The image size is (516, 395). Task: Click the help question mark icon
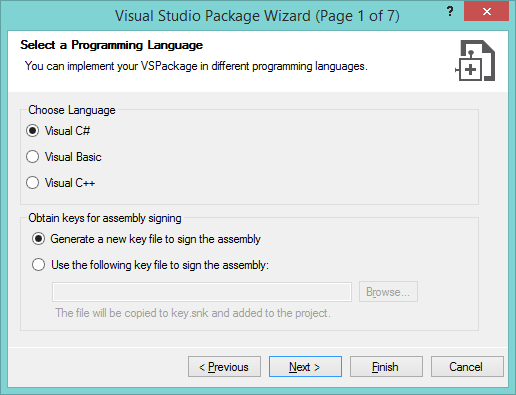(450, 12)
